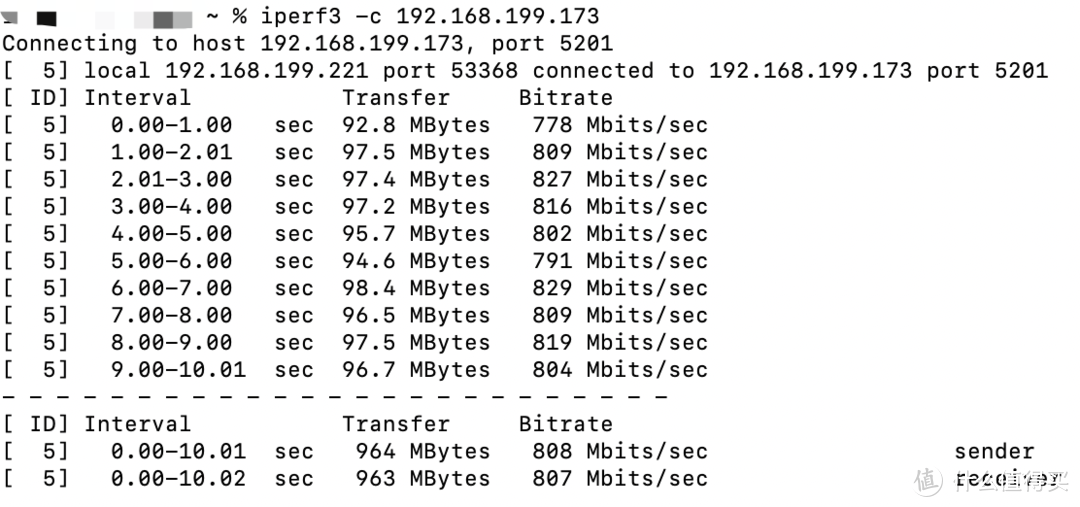The width and height of the screenshot is (1080, 507).
Task: Click the first "Transfer" column header
Action: pos(396,98)
